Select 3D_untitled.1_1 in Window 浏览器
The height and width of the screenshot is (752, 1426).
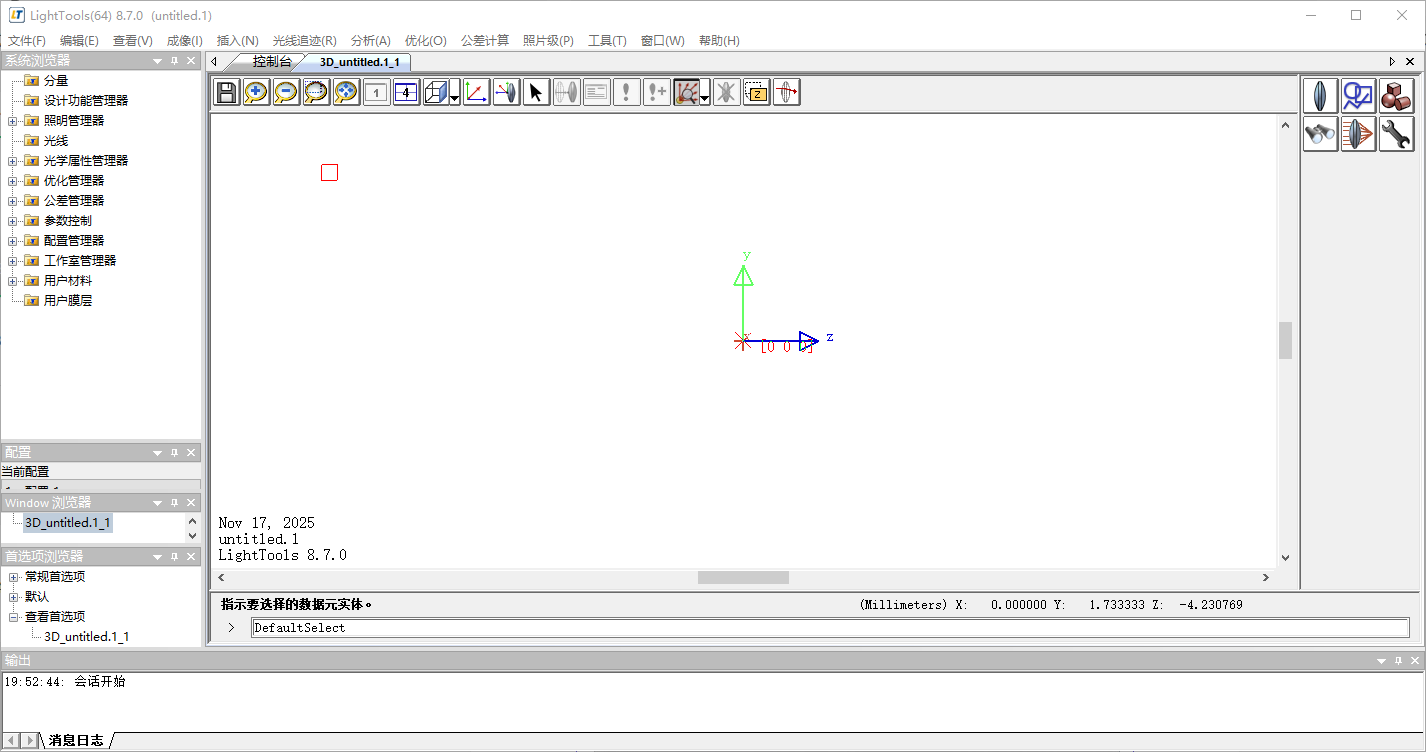68,523
